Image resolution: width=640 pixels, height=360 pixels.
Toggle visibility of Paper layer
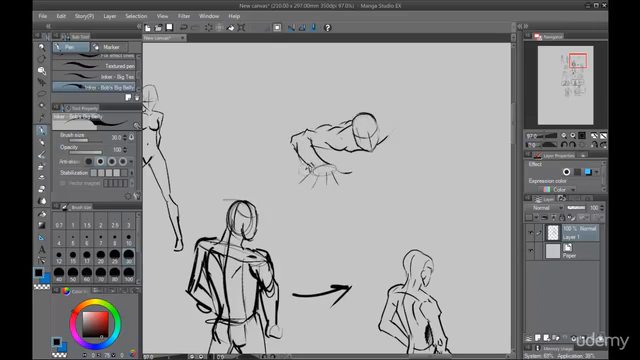pos(530,251)
